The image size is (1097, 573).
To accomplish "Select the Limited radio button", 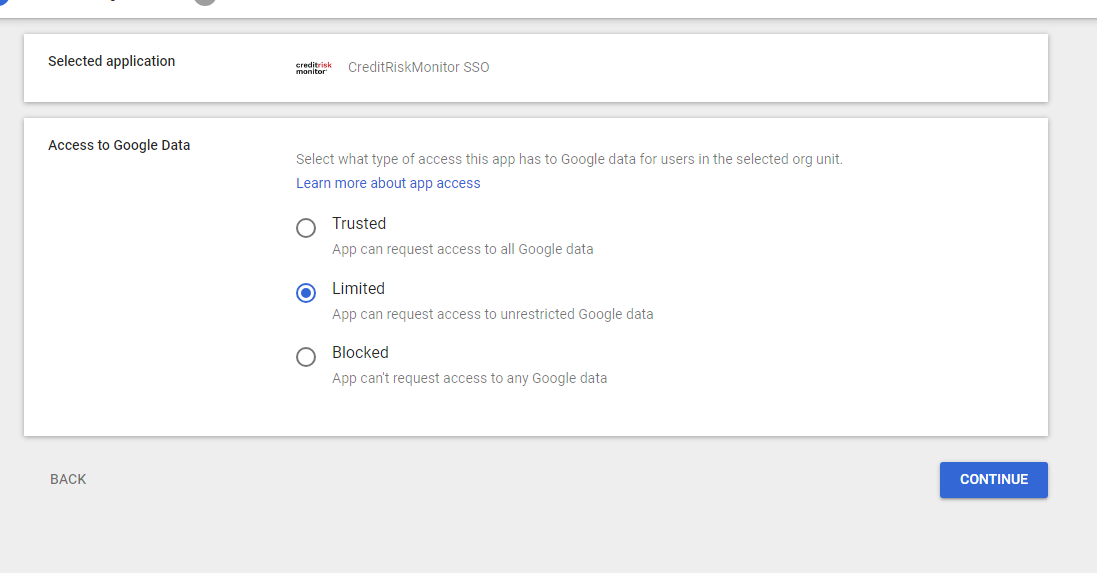I will [x=306, y=293].
